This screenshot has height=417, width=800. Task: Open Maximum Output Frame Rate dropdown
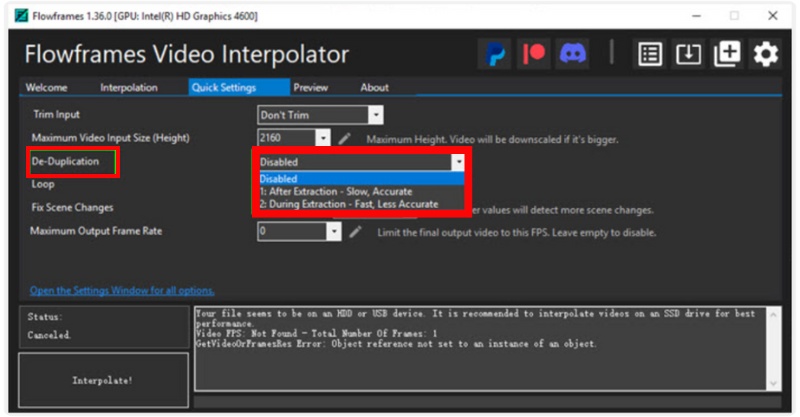pos(334,232)
